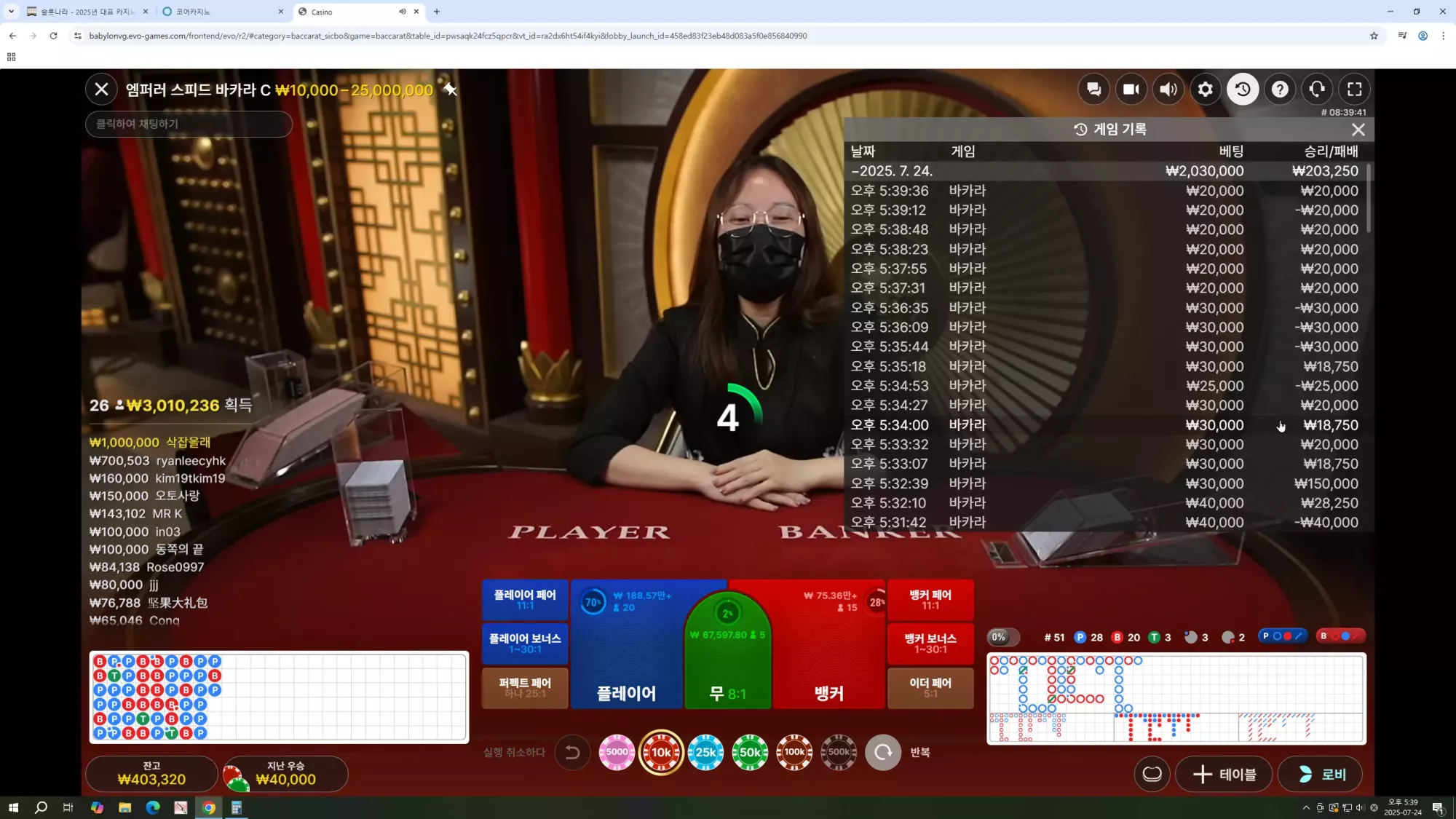Select the 5000 chip

(617, 752)
